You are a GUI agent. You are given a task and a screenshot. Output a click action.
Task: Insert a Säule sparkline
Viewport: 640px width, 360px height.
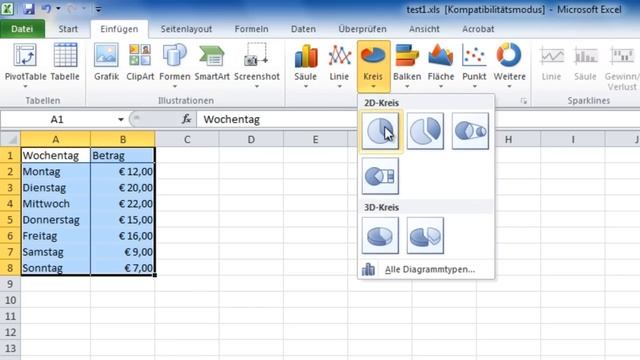click(x=585, y=63)
